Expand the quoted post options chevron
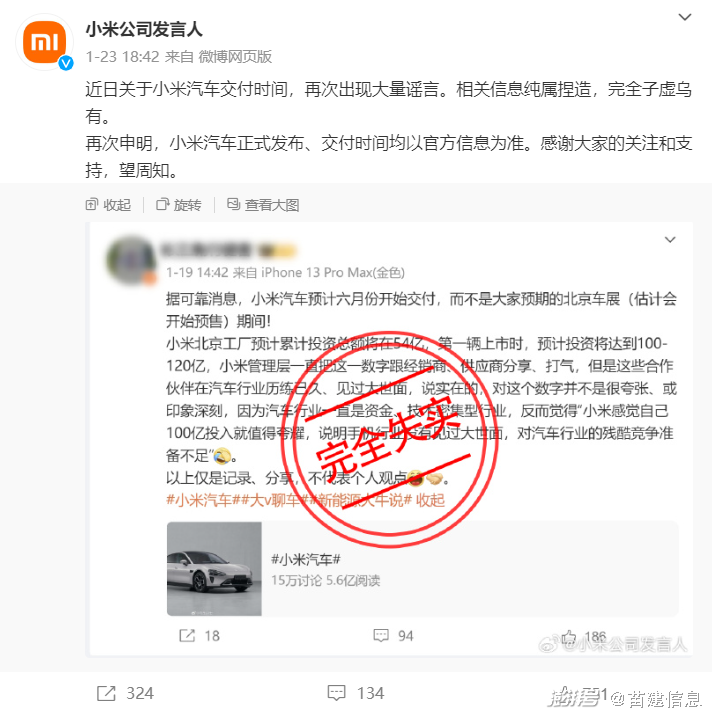712x714 pixels. (x=670, y=240)
